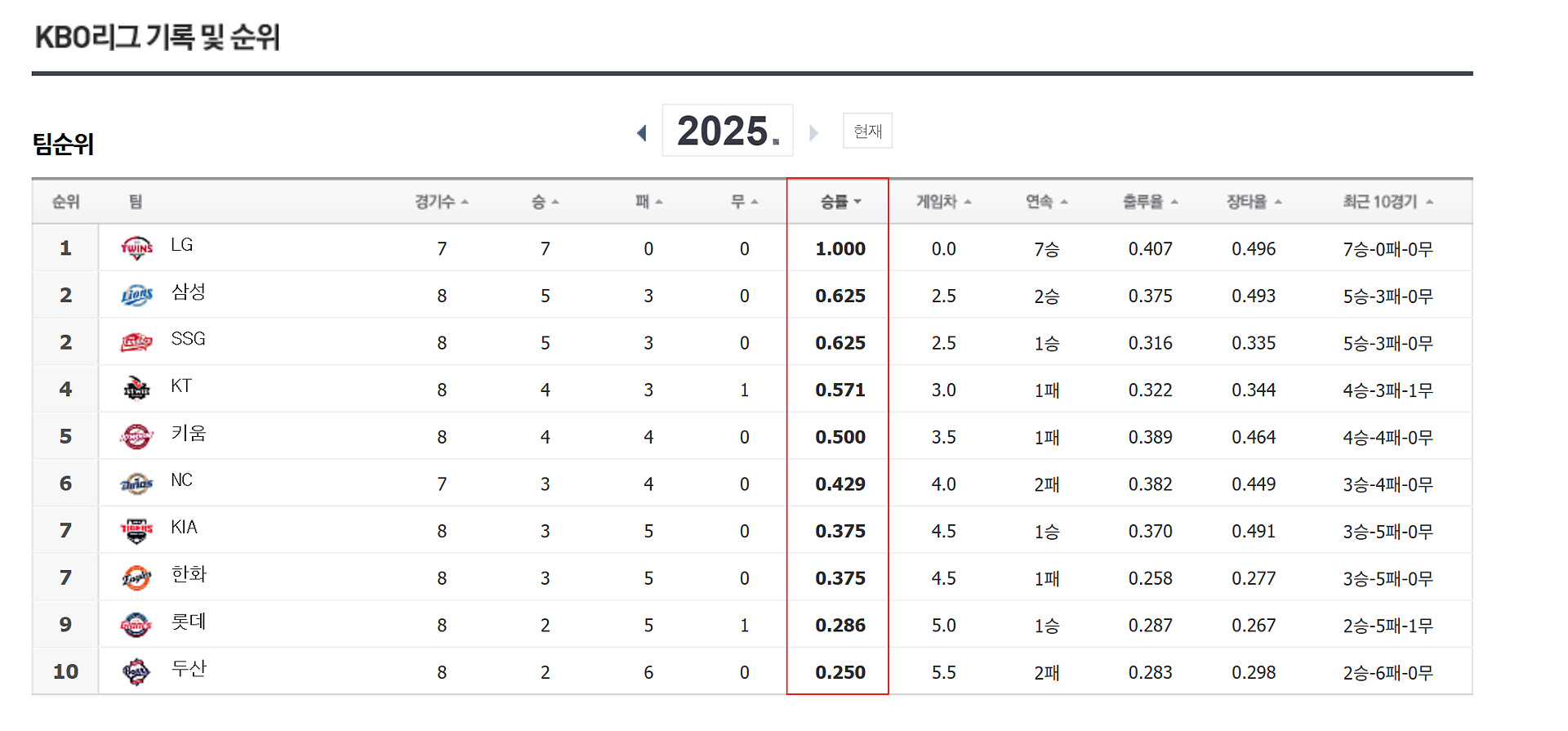This screenshot has width=1568, height=731.
Task: Click the Doosan Bears team logo
Action: [136, 672]
